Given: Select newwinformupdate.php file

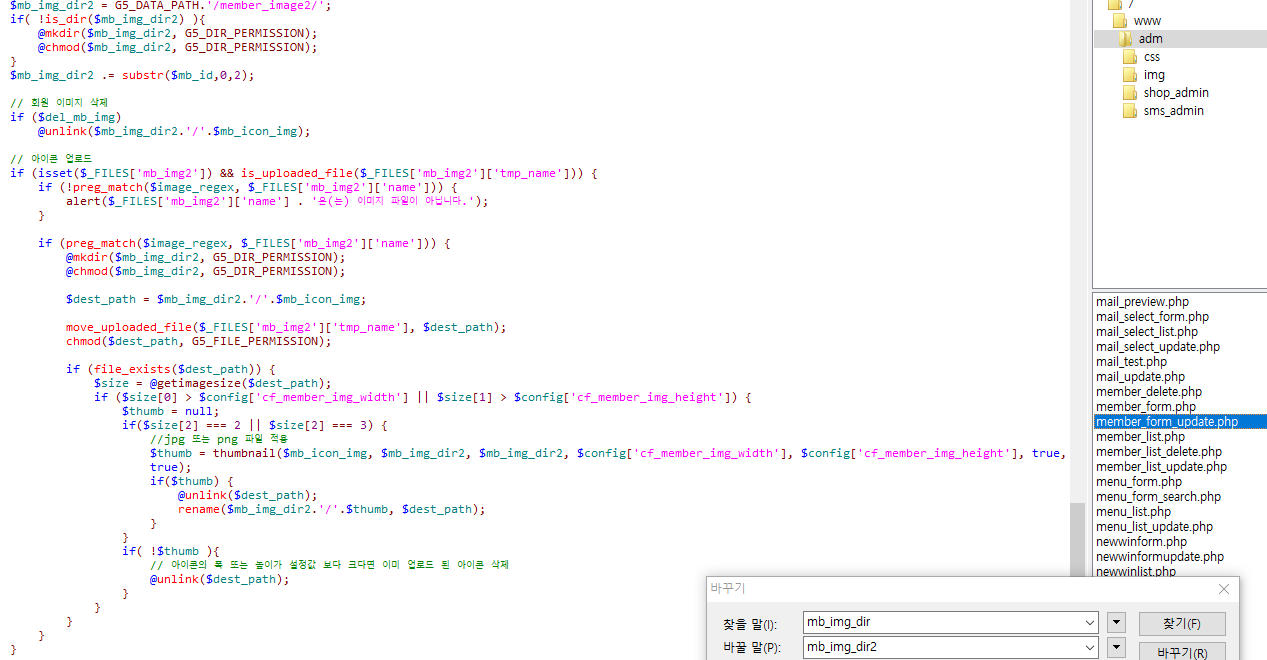Looking at the screenshot, I should (x=1159, y=557).
